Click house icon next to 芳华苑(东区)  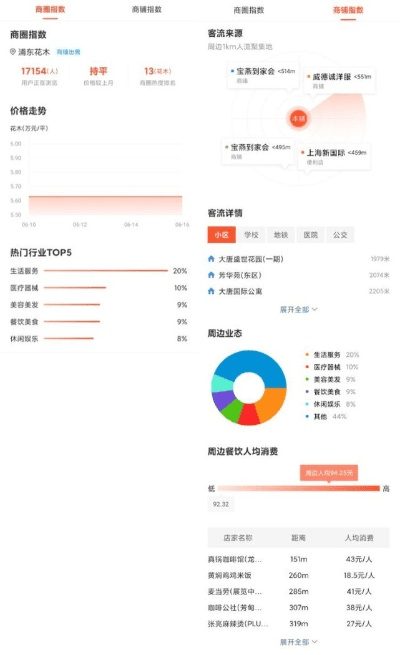click(211, 275)
